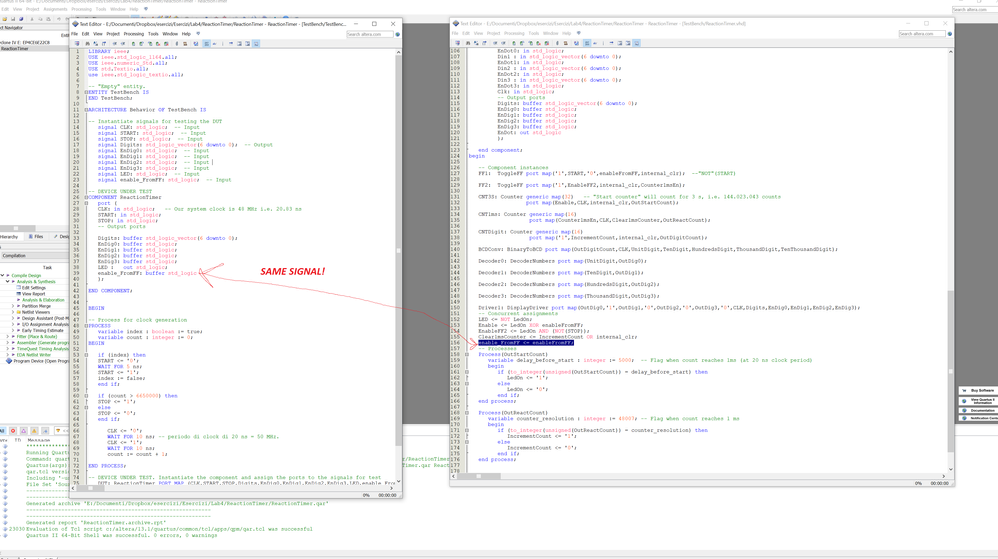This screenshot has width=998, height=559.
Task: Open the Compilation flow dropdown in Tasks pane
Action: 35,256
